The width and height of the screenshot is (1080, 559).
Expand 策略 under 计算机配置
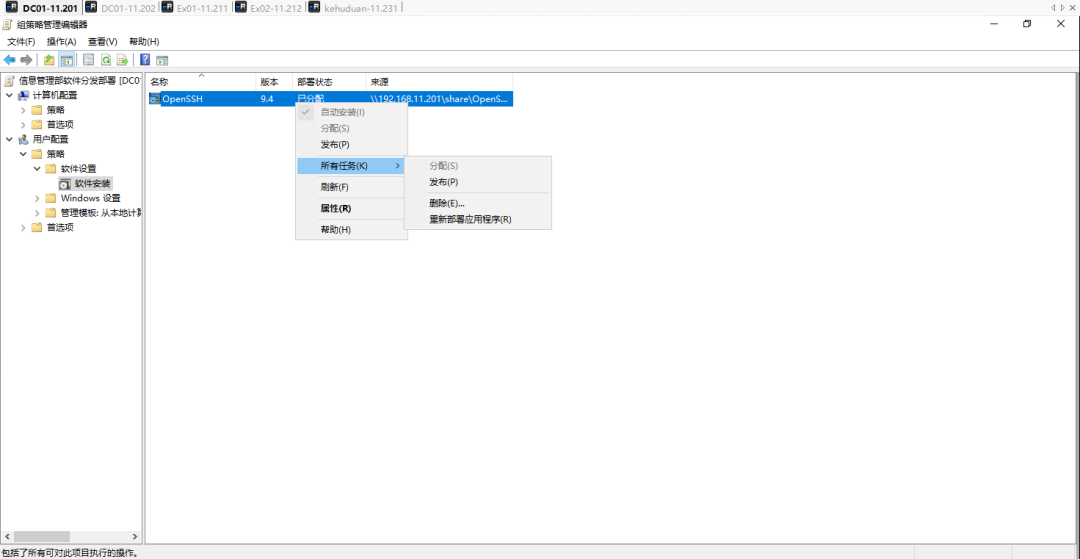[x=23, y=110]
